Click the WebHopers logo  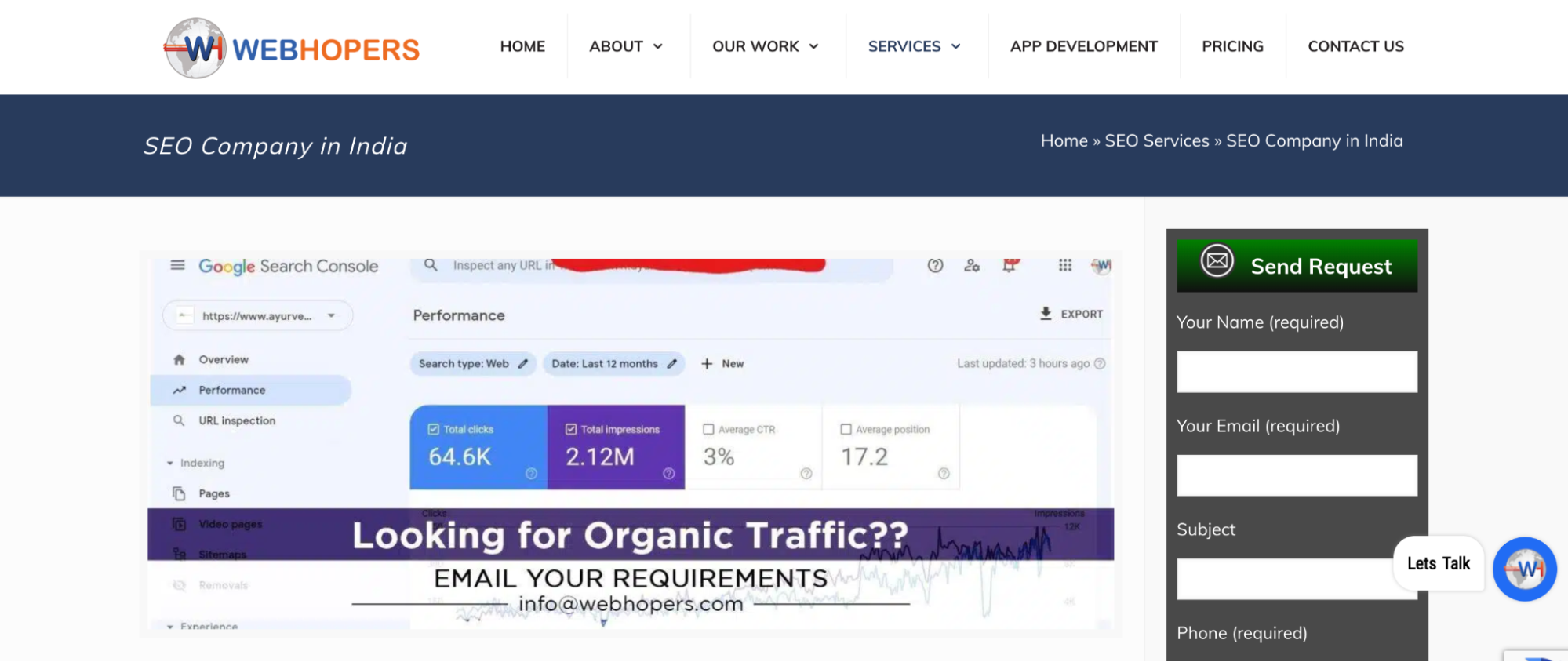(291, 48)
